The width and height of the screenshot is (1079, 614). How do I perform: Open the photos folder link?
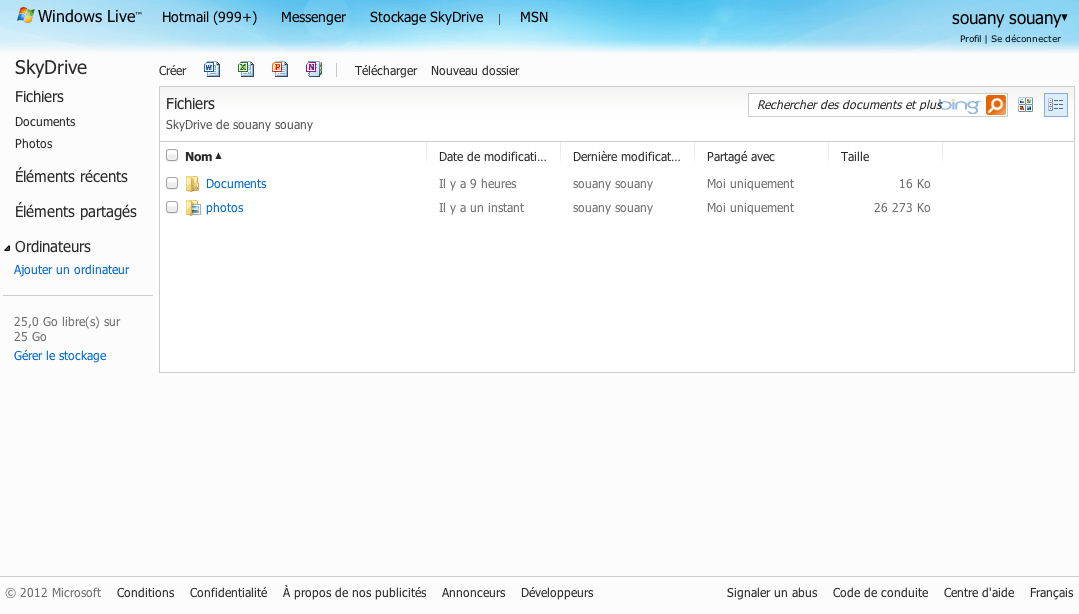coord(224,208)
